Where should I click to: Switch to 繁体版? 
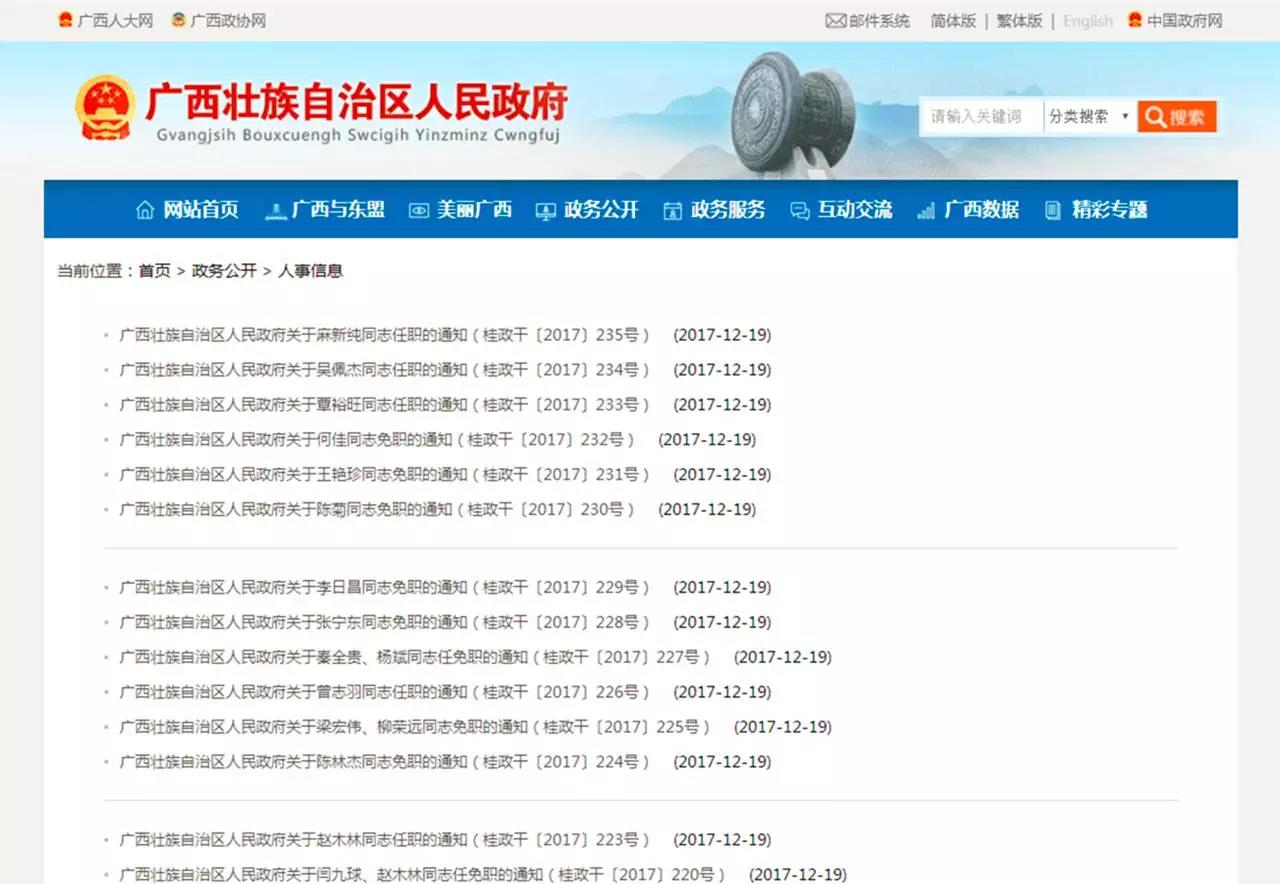click(x=1019, y=20)
